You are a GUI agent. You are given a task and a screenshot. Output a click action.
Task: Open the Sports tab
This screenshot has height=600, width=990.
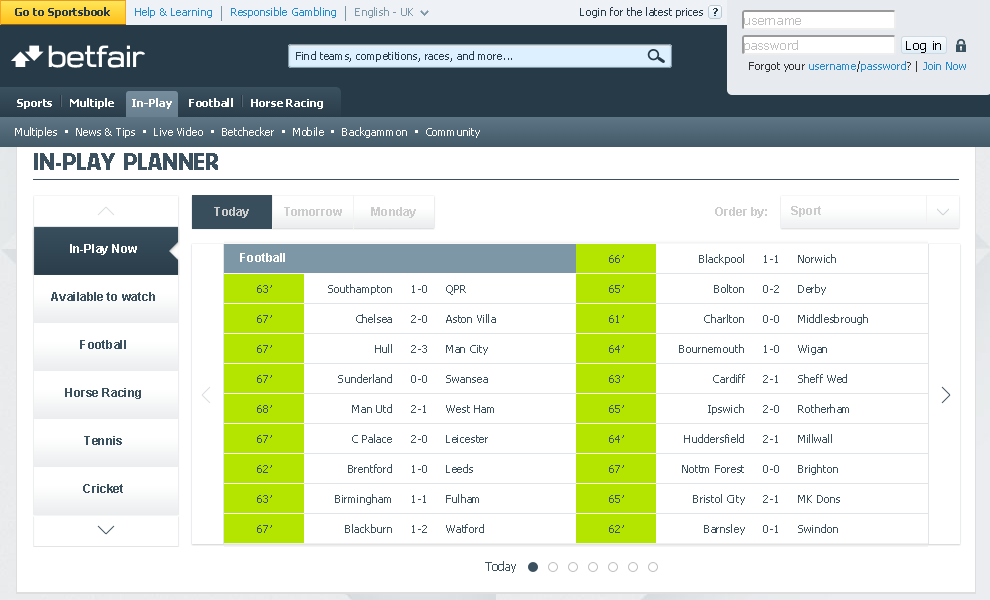(x=34, y=103)
